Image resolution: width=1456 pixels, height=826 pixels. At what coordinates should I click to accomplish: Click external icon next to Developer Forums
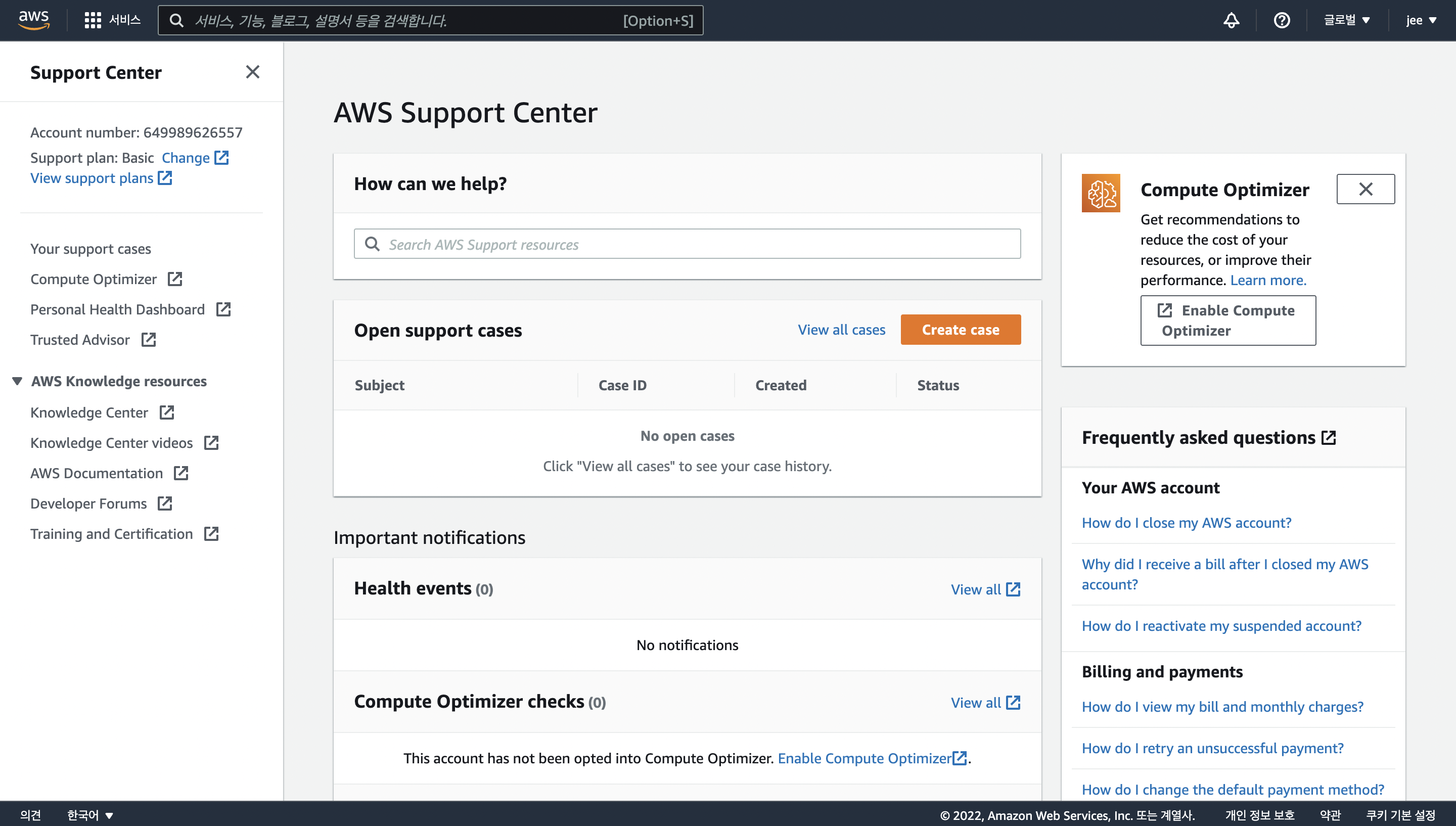[165, 503]
